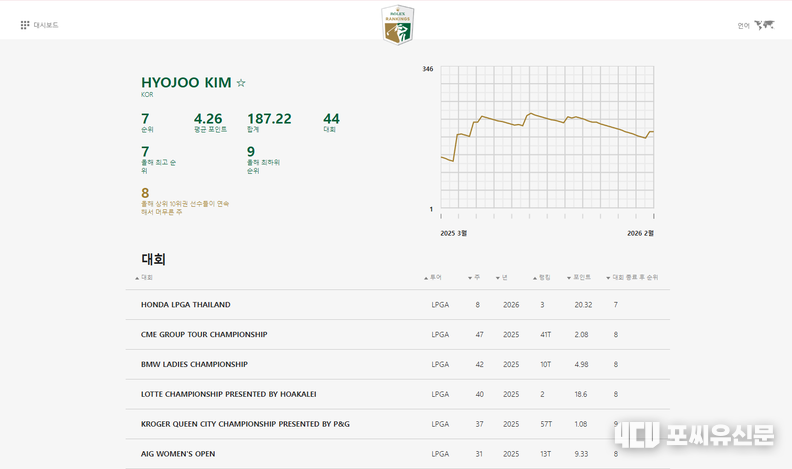Open CME Group Tour Championship row
Viewport: 792px width, 469px height.
(x=204, y=335)
